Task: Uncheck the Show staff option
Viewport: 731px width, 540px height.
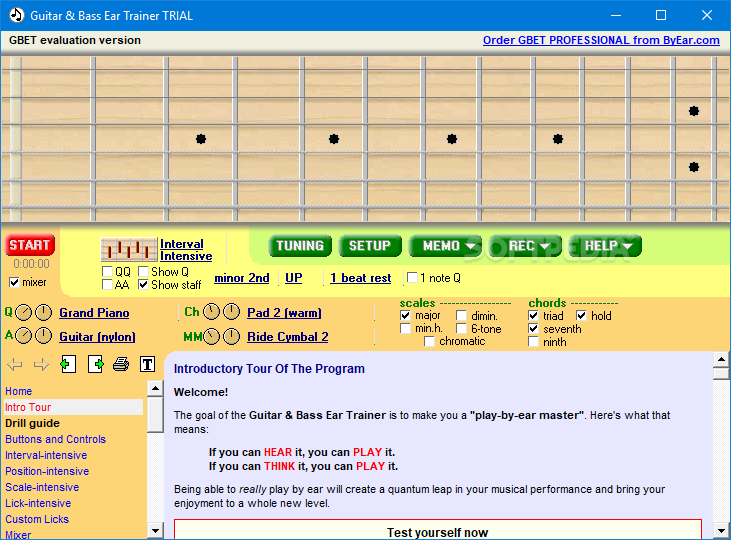Action: tap(143, 284)
